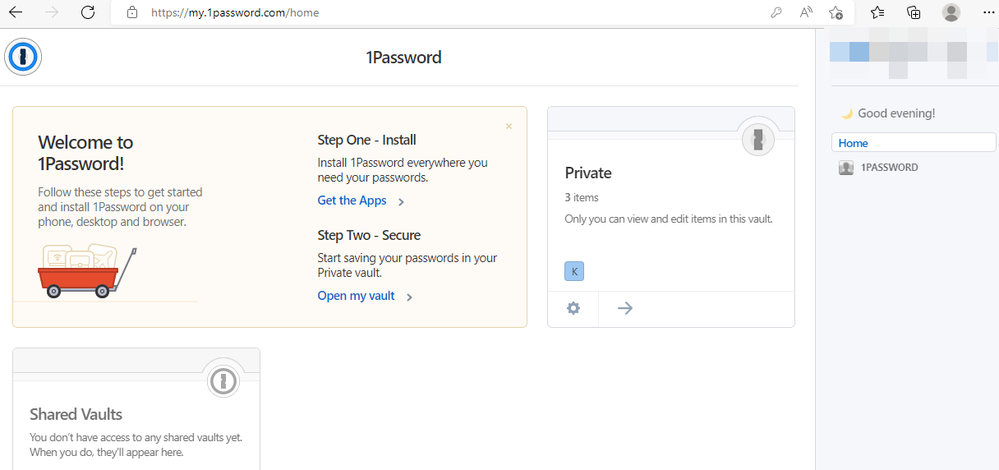
Task: Click the Open my vault link
Action: point(356,296)
